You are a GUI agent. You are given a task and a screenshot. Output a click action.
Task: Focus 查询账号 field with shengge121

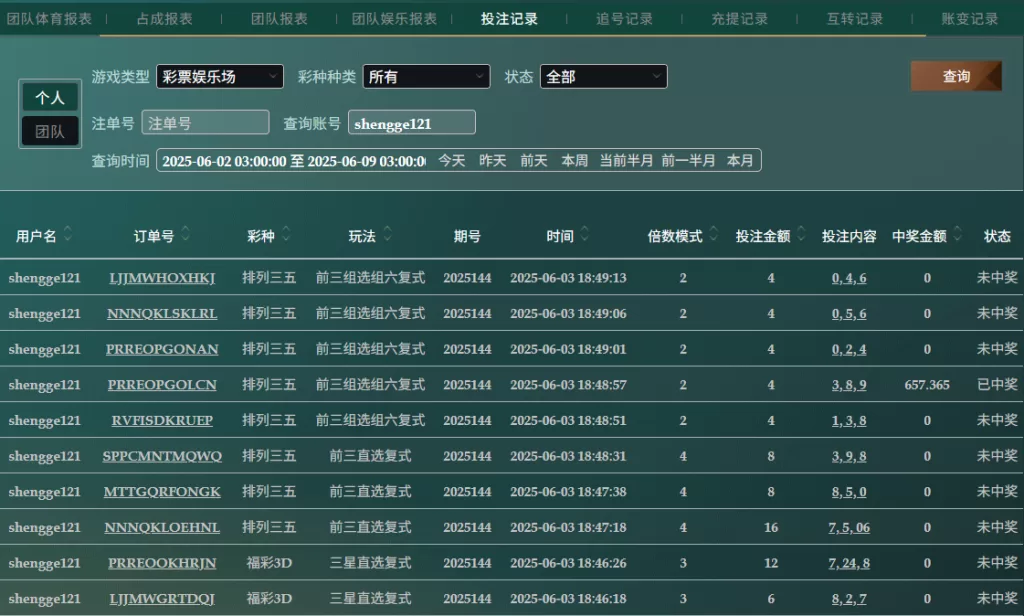click(411, 122)
